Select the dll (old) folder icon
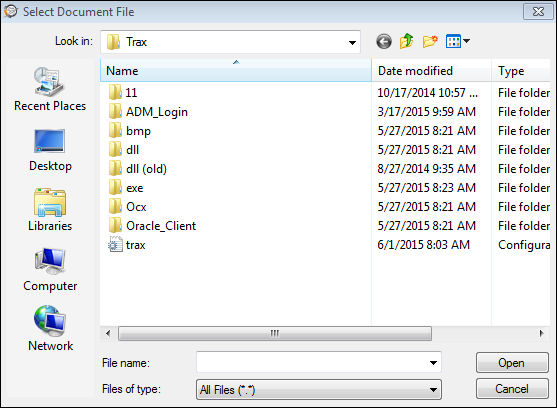Viewport: 557px width, 408px height. [115, 169]
